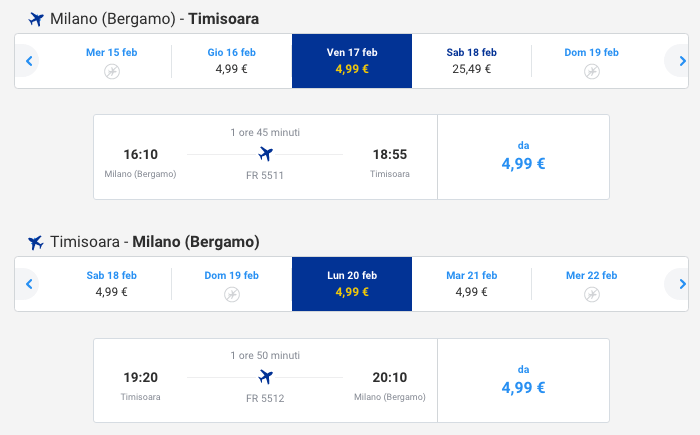The width and height of the screenshot is (700, 435).
Task: Show earlier outbound dates with left arrow
Action: (x=29, y=62)
